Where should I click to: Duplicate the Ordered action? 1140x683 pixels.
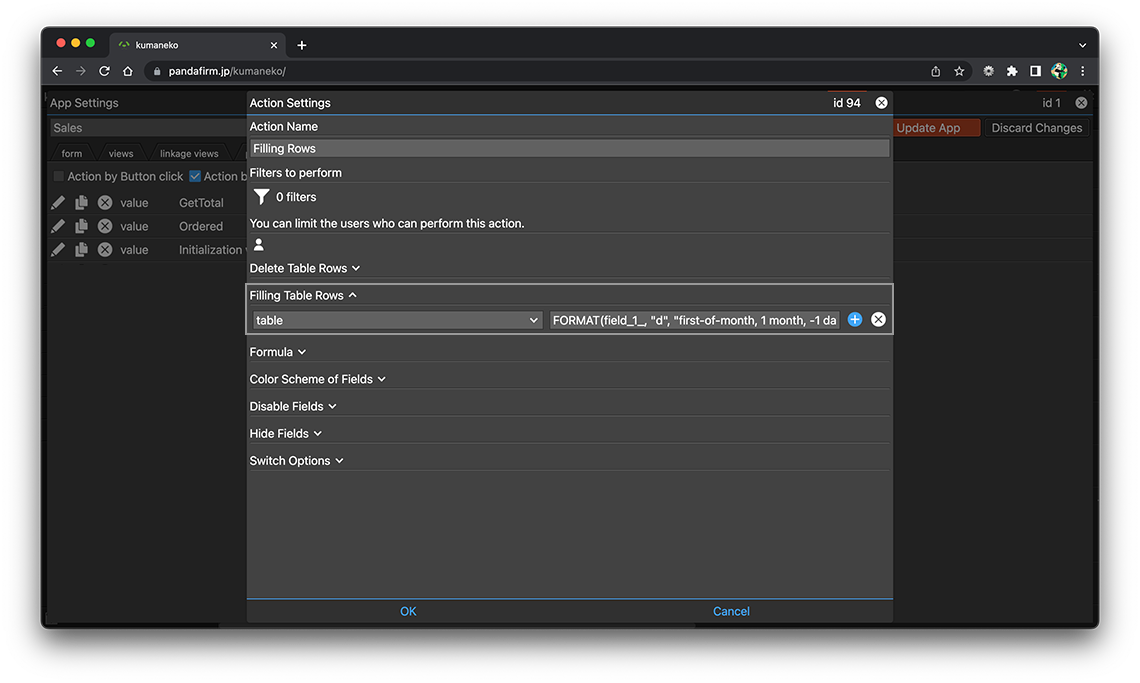(x=82, y=226)
